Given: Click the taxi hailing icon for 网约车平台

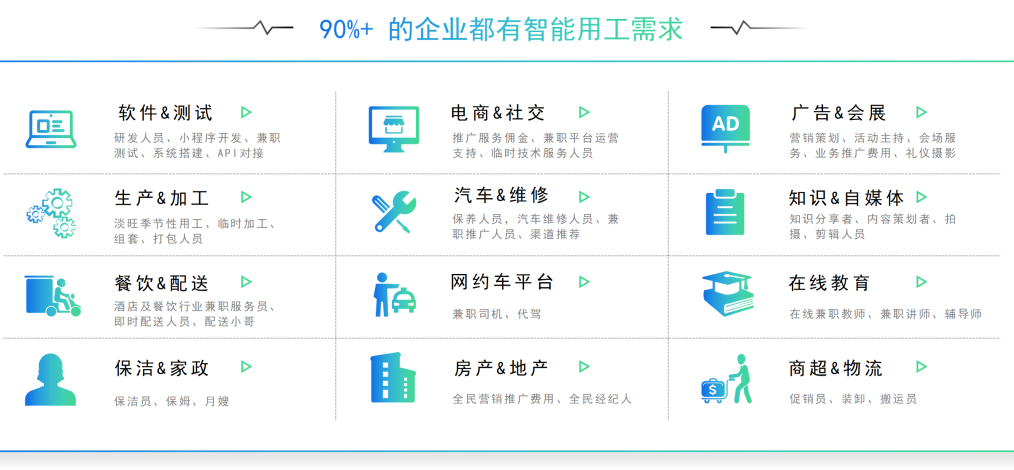Looking at the screenshot, I should tap(394, 294).
